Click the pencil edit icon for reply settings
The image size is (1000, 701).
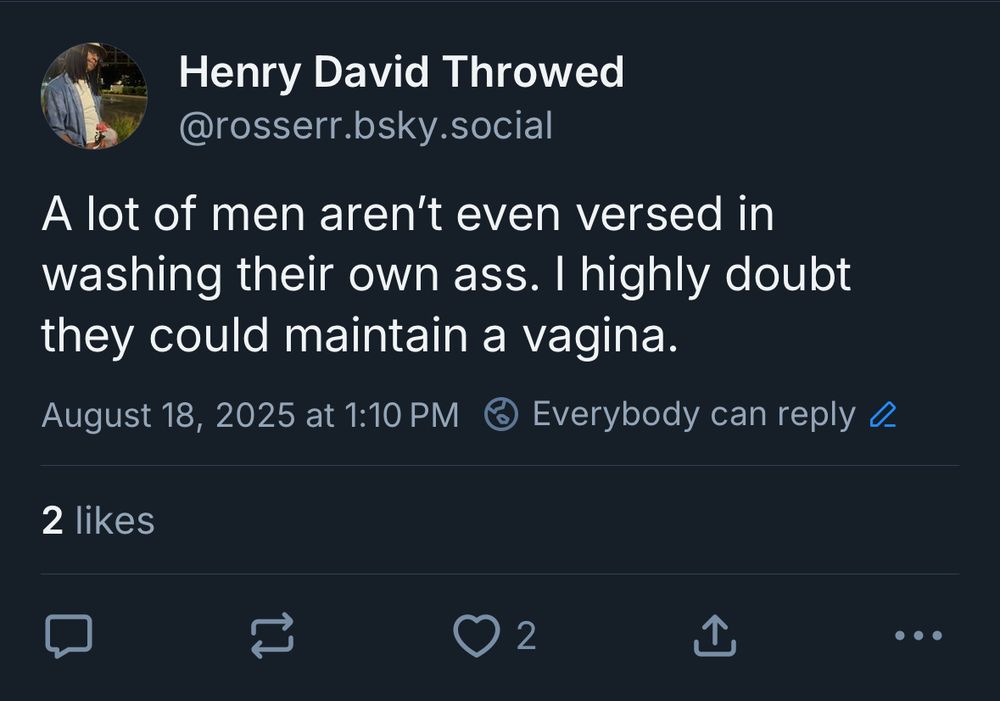[882, 415]
